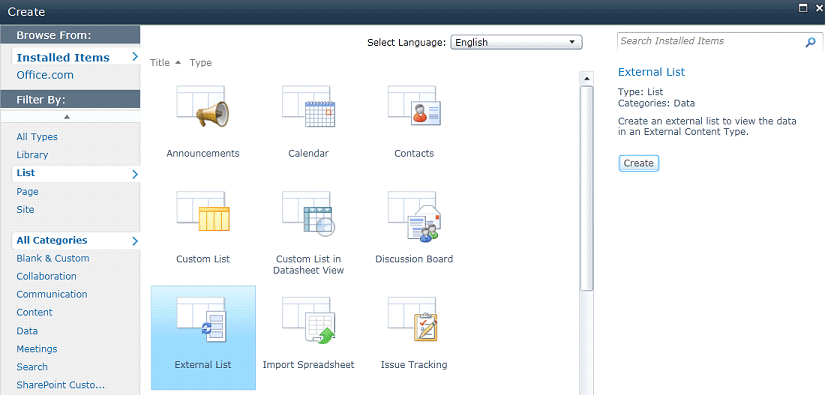
Task: Filter by Meetings category
Action: coord(37,349)
